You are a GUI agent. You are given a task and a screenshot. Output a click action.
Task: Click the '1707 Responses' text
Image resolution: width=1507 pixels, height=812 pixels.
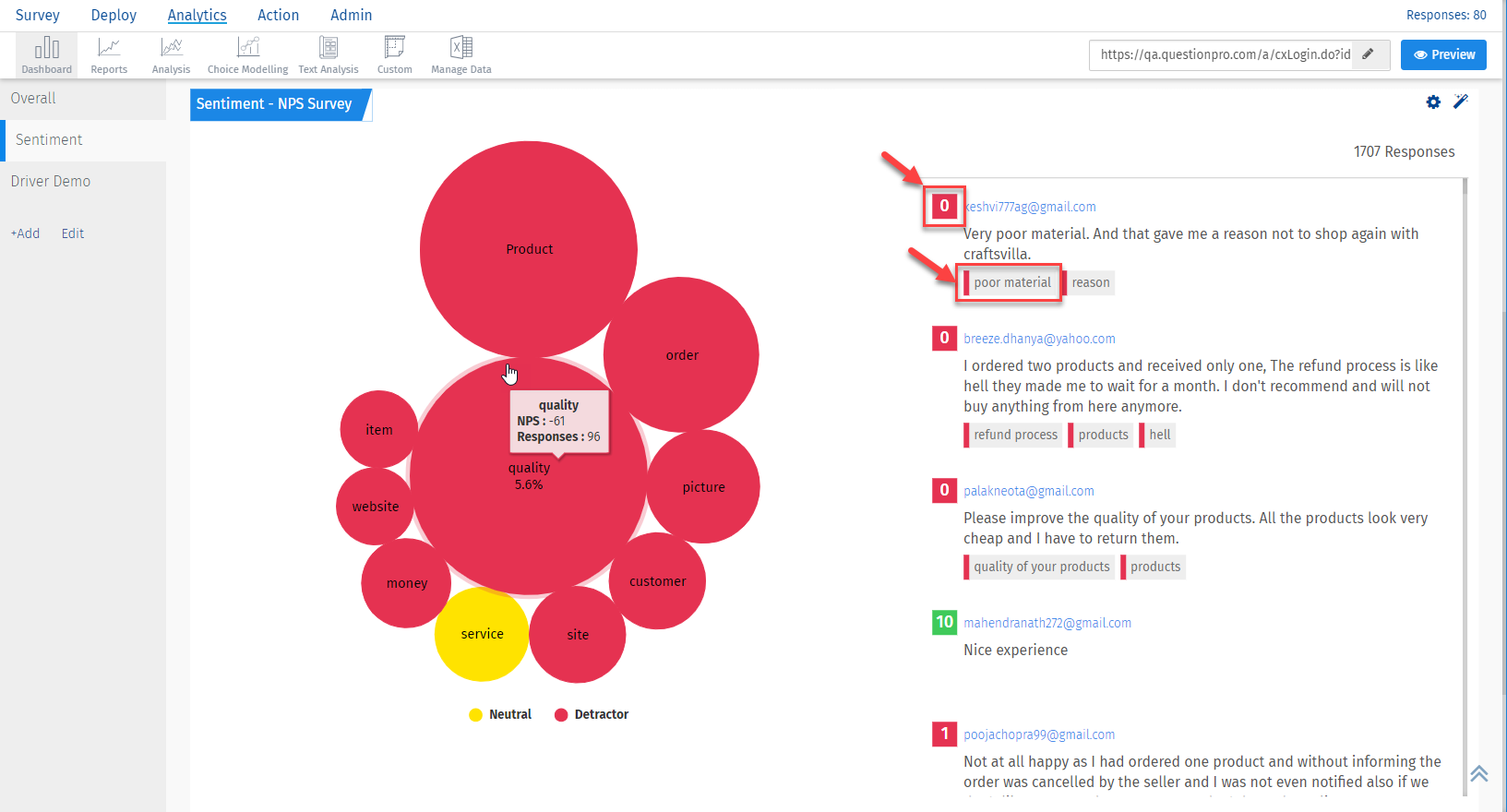[x=1404, y=151]
